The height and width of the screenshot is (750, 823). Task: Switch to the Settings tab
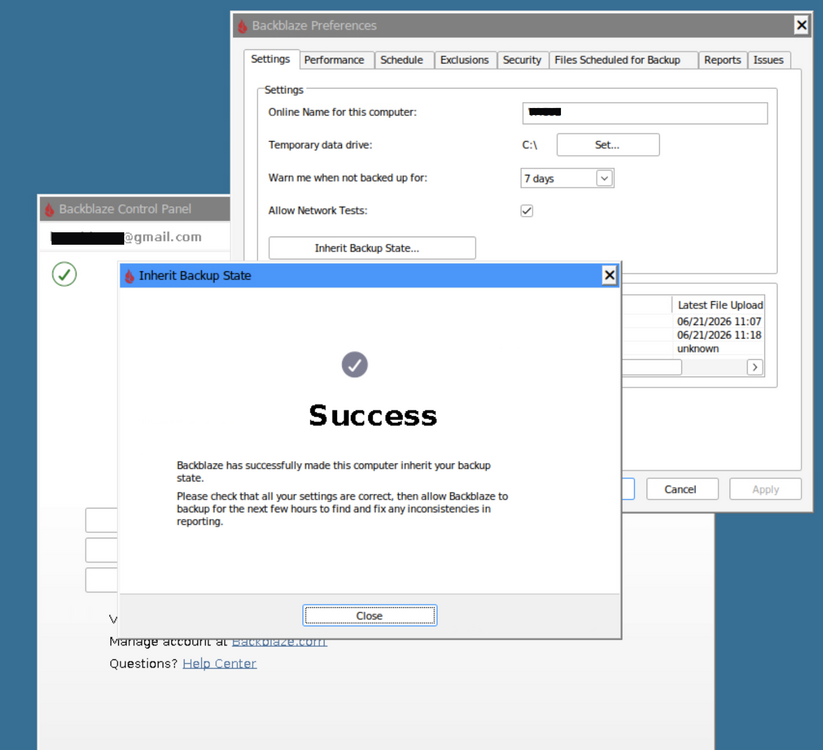(270, 59)
